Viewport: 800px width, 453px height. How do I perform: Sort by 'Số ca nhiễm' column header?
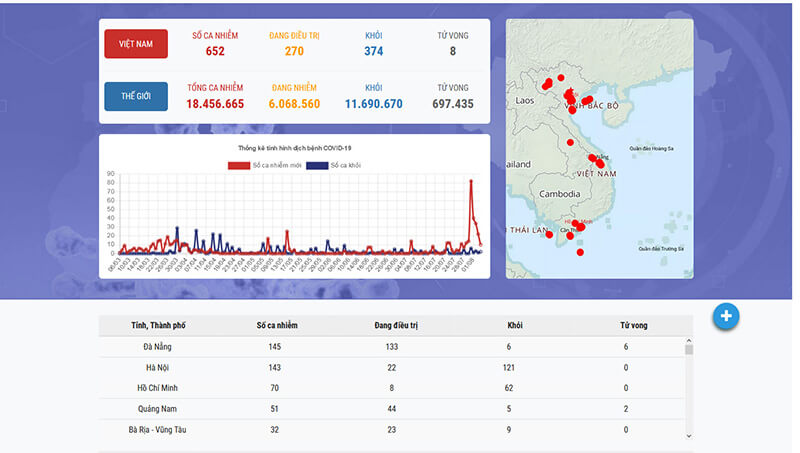pos(277,325)
